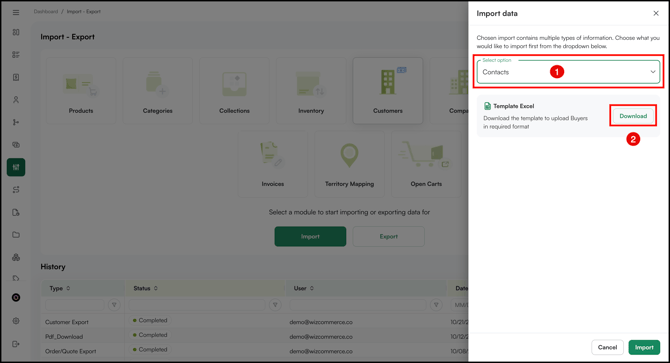
Task: Focus the User filter input field
Action: (x=358, y=304)
